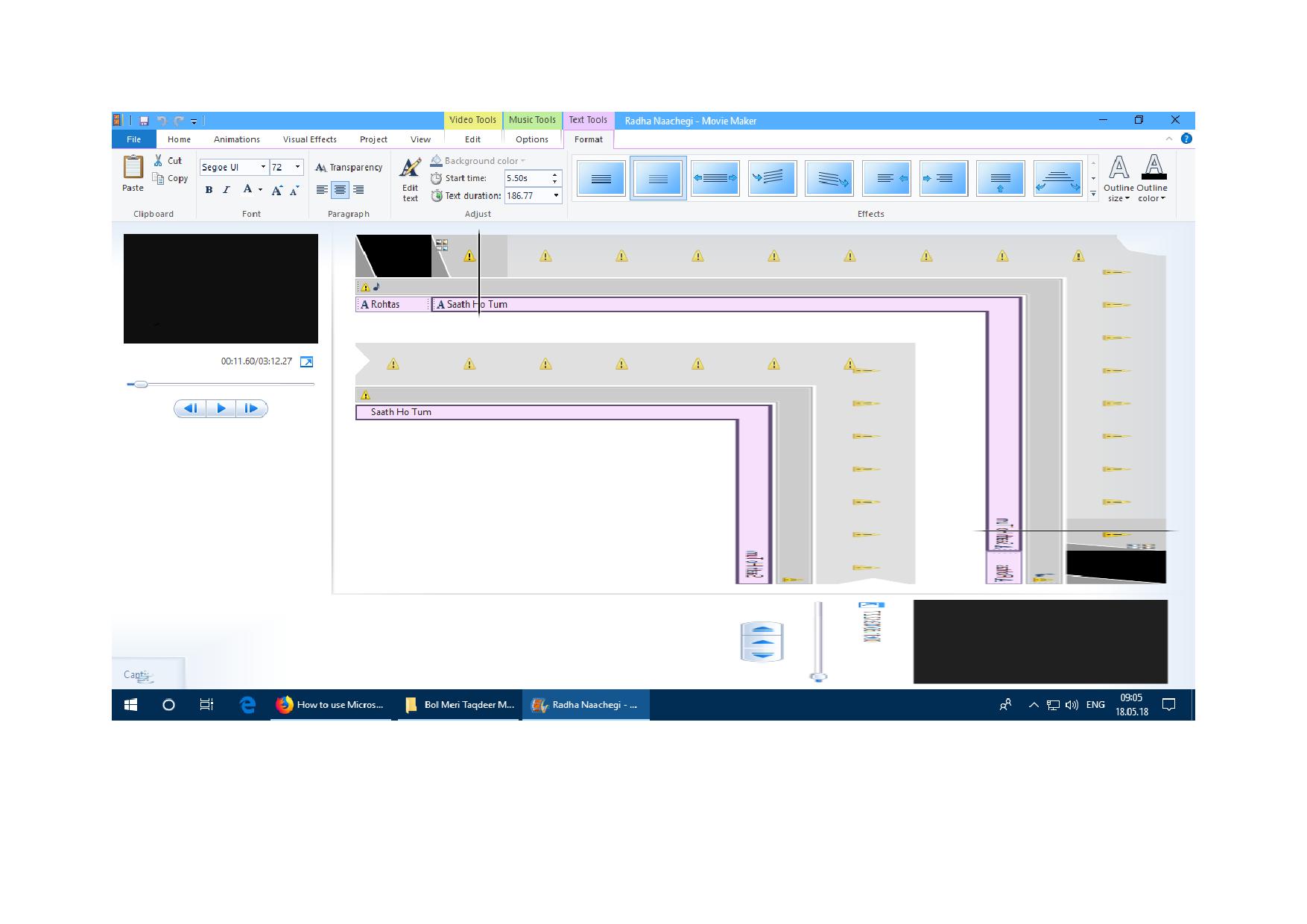The width and height of the screenshot is (1307, 924).
Task: Align text left
Action: [322, 190]
